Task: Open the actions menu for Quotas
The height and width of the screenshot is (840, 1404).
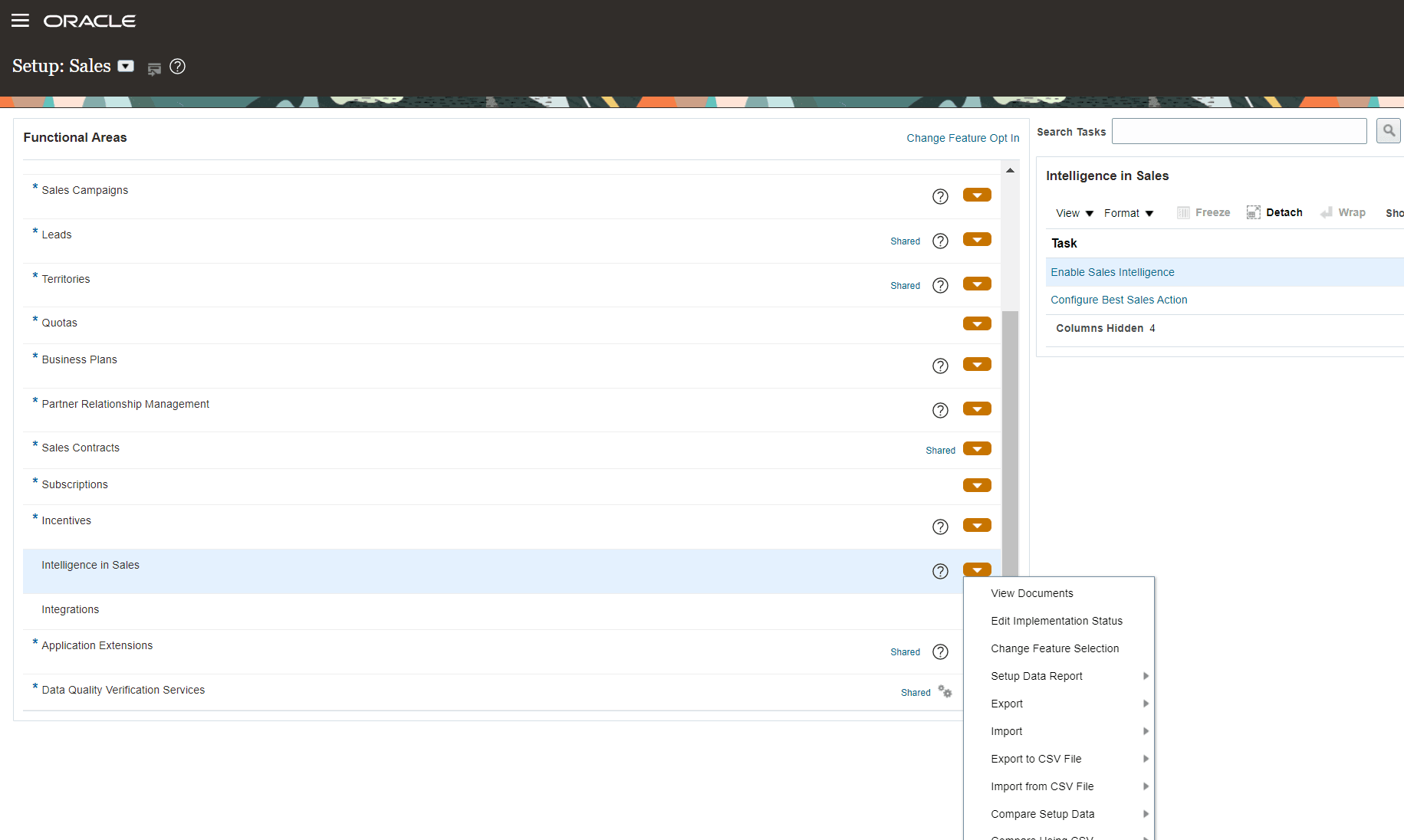Action: 977,324
